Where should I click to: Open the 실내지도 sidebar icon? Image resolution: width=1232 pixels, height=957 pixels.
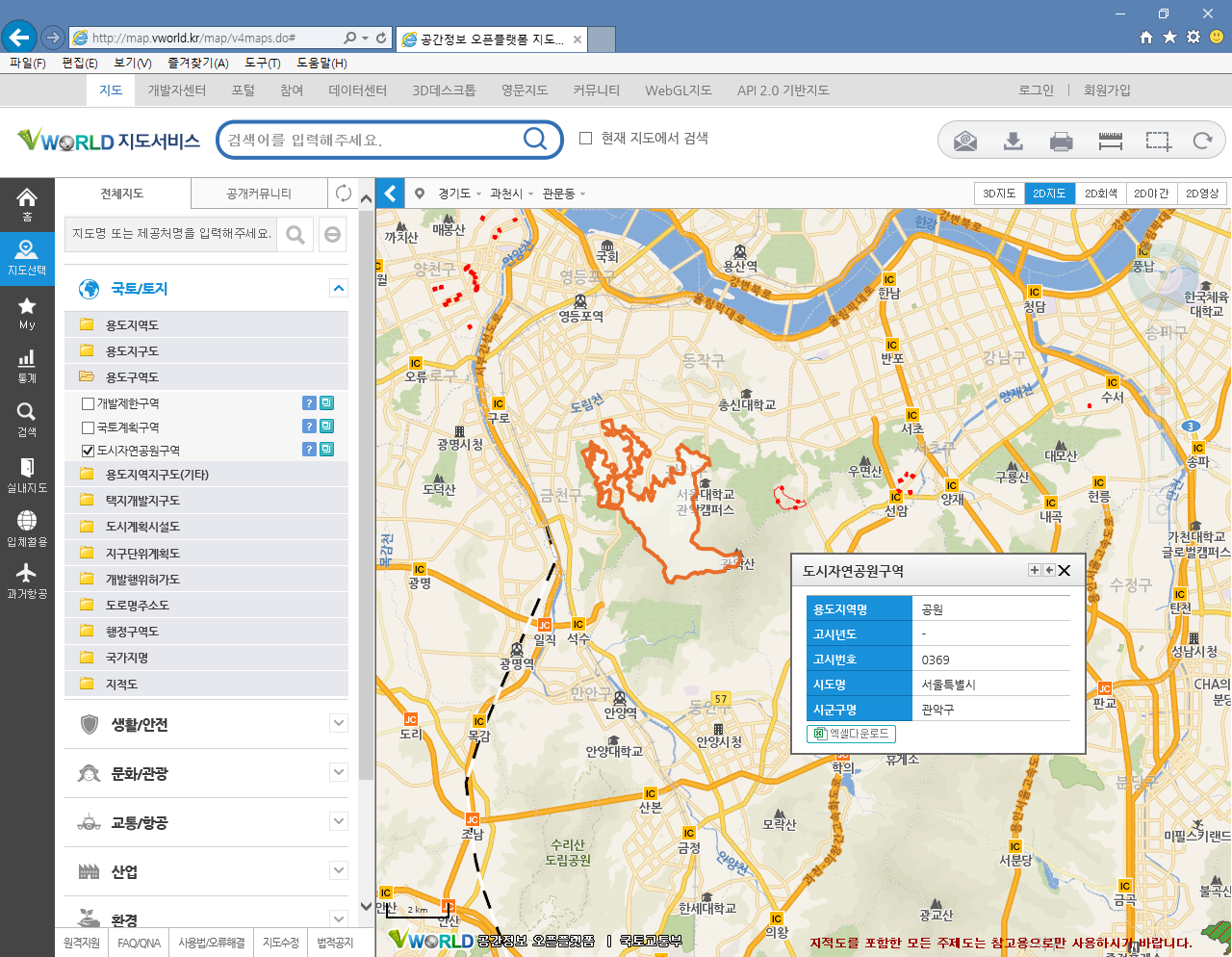coord(27,475)
